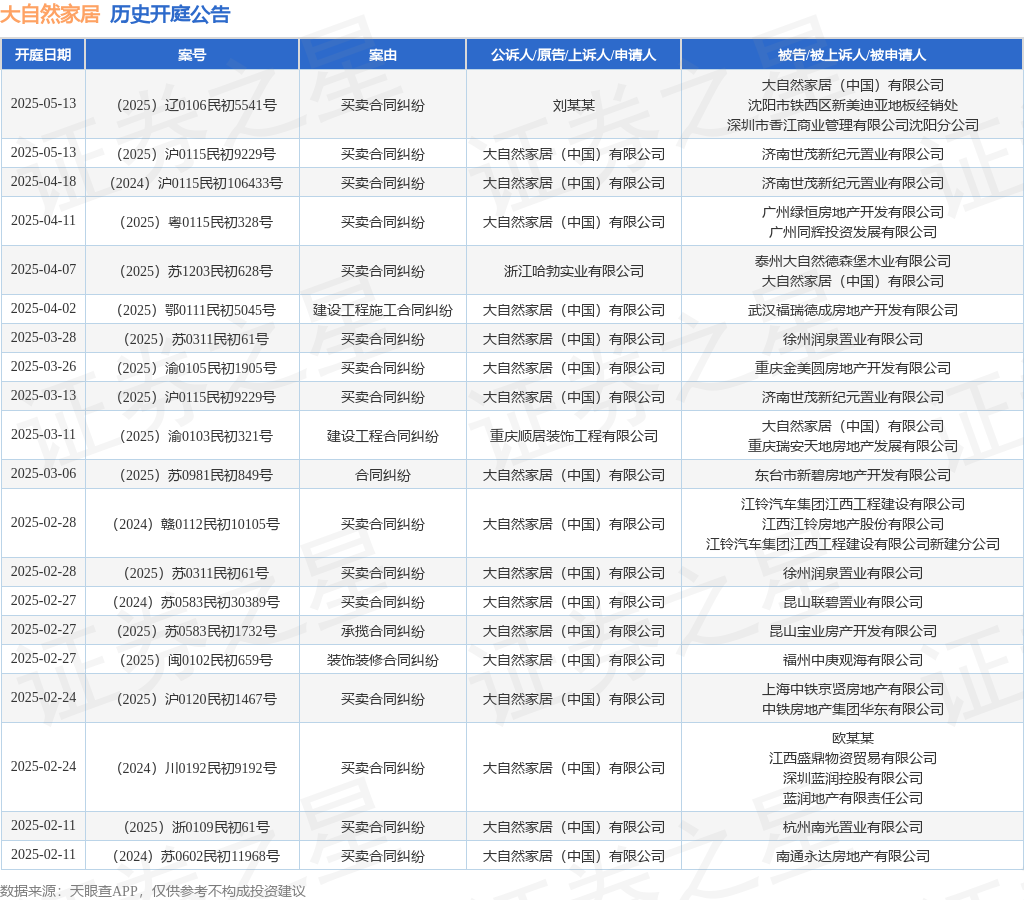
Task: Select defendant 昆山联碧置业有限公司
Action: 852,602
